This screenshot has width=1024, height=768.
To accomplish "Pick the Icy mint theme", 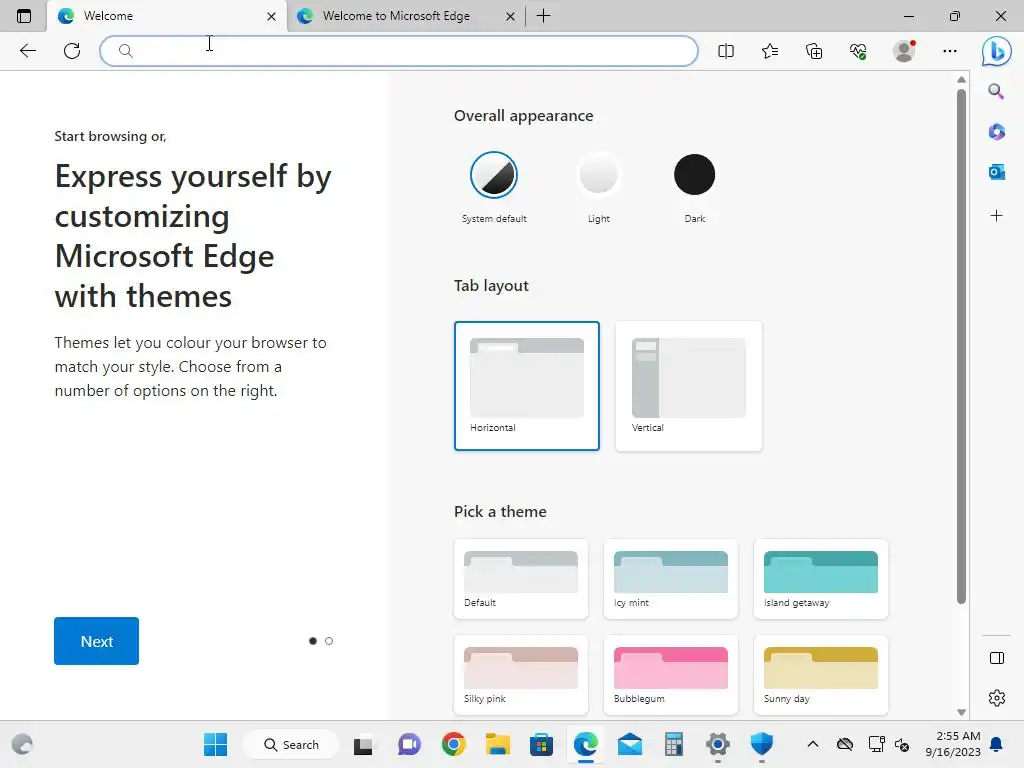I will pos(671,579).
